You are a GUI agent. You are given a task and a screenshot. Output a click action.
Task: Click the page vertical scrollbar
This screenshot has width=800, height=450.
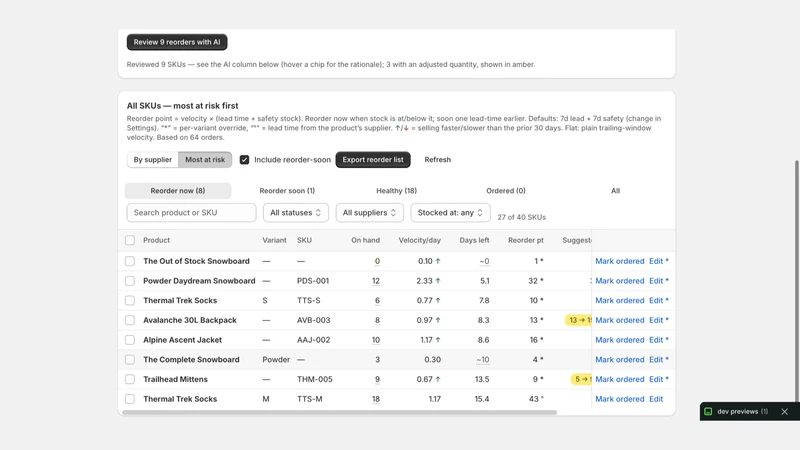pos(796,281)
